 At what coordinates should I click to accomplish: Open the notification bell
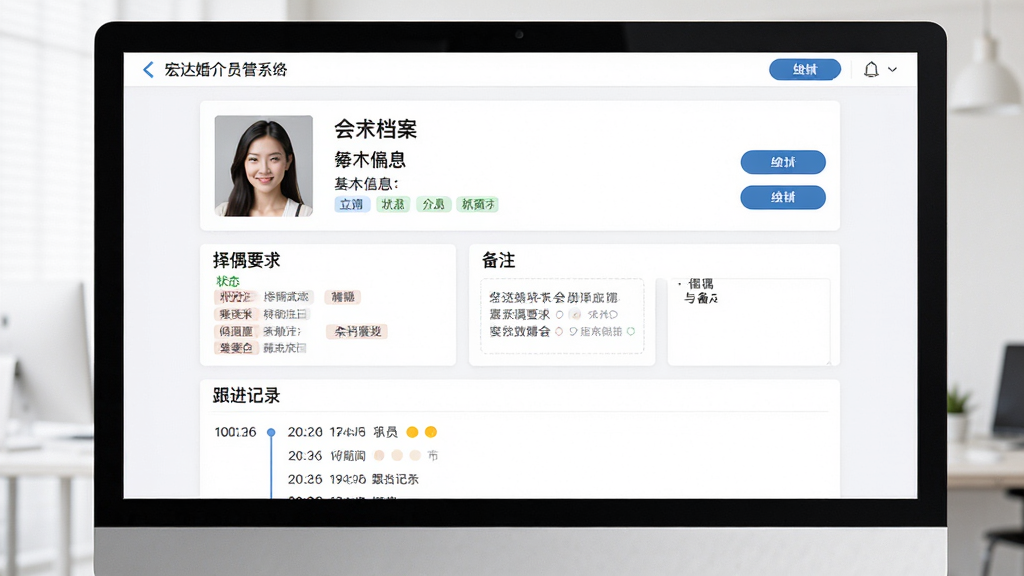tap(871, 69)
